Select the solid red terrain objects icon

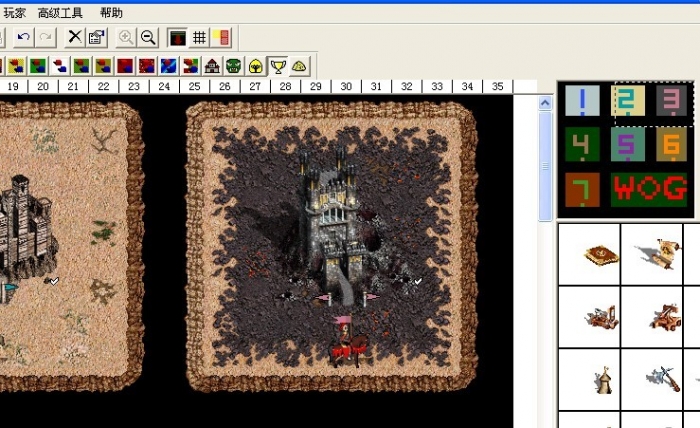(x=125, y=66)
